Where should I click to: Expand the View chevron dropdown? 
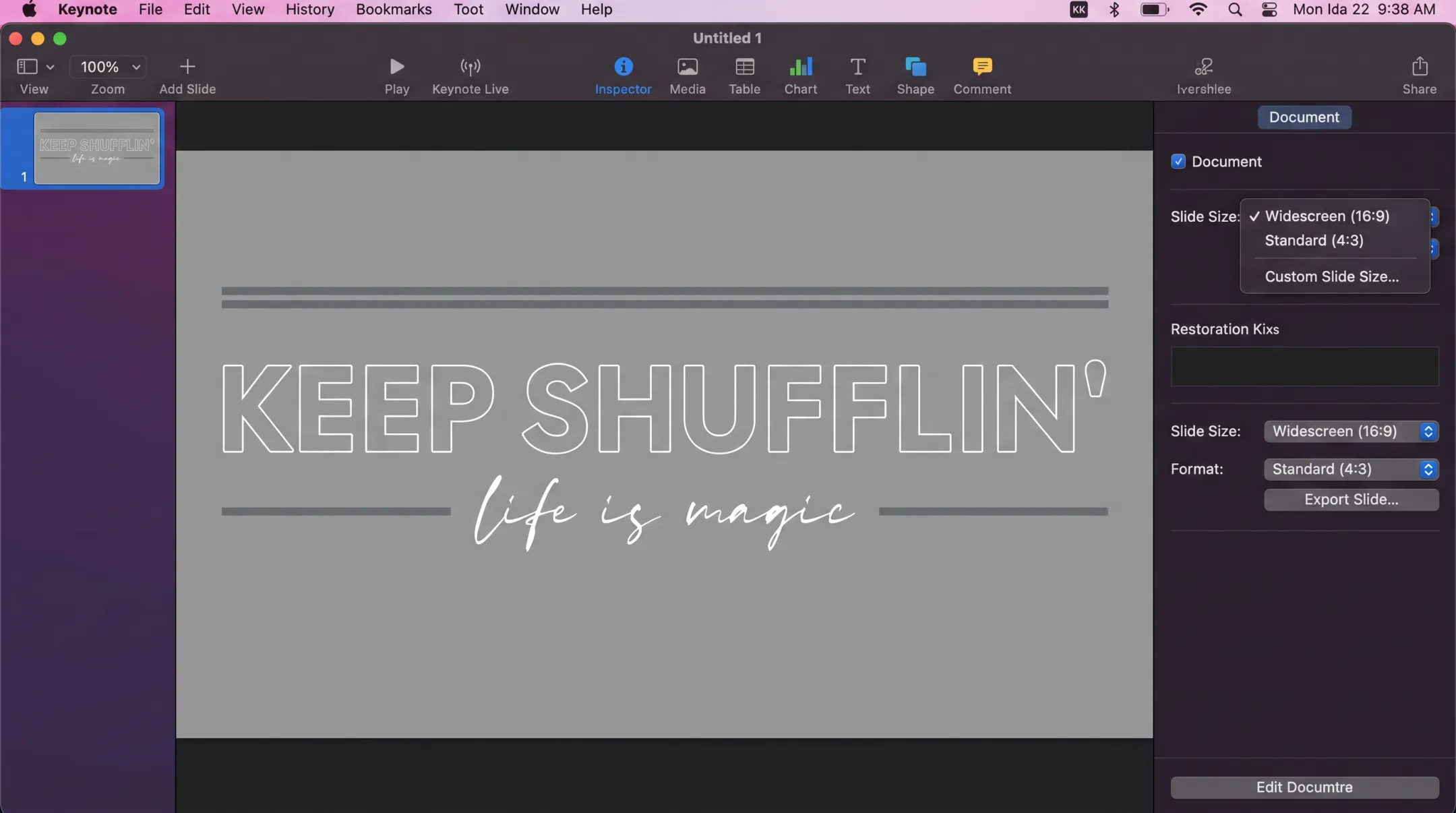point(50,67)
